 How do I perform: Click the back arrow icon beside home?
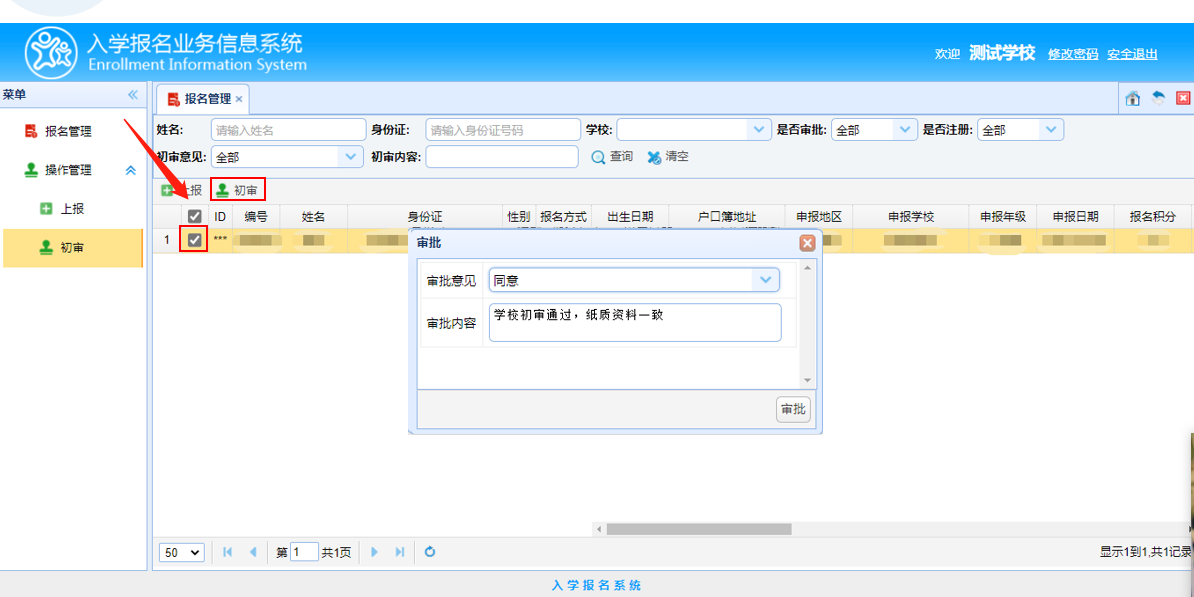pyautogui.click(x=1158, y=98)
